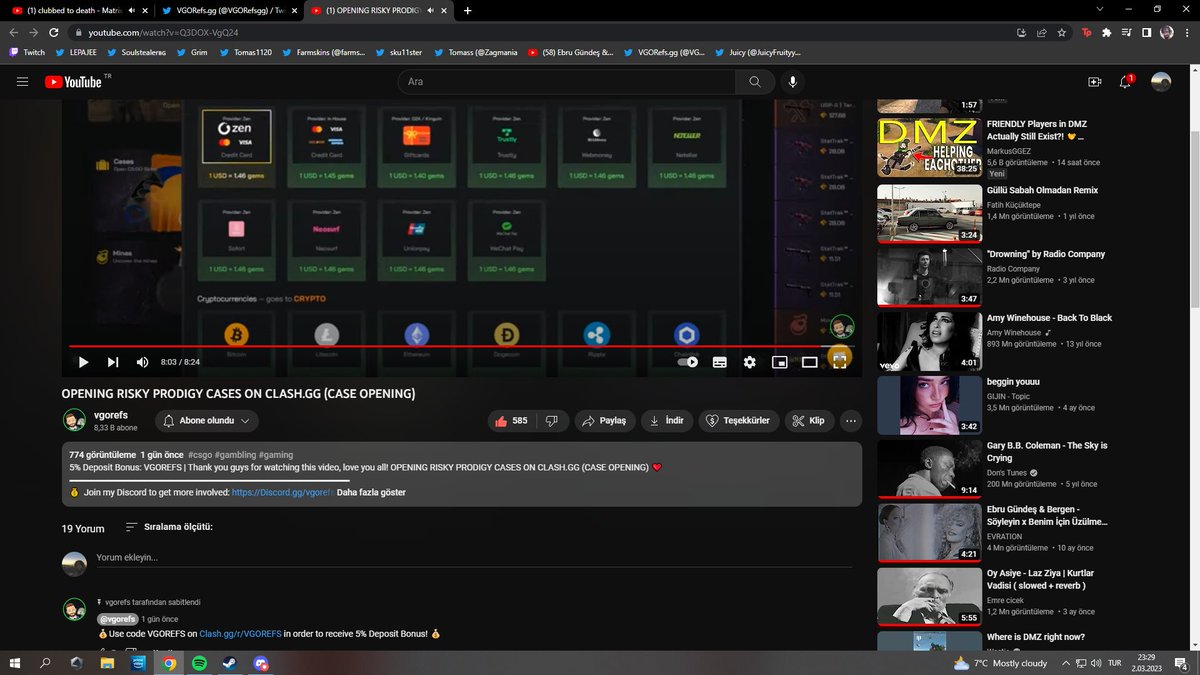Open the Clash.gg/r/VGOREFS link in pinned comment
The height and width of the screenshot is (675, 1200).
point(240,634)
